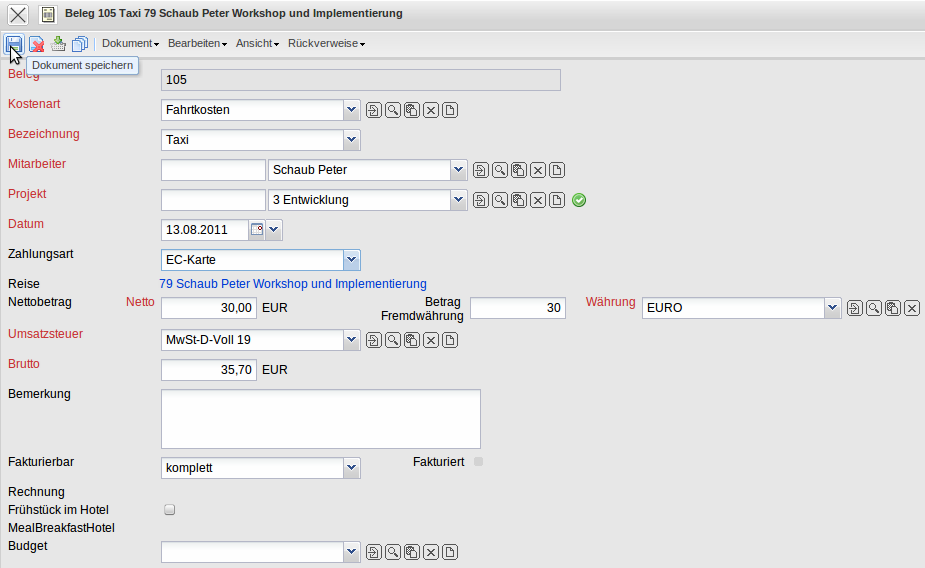This screenshot has width=925, height=568.
Task: Click the document icon beside the title
Action: (x=47, y=14)
